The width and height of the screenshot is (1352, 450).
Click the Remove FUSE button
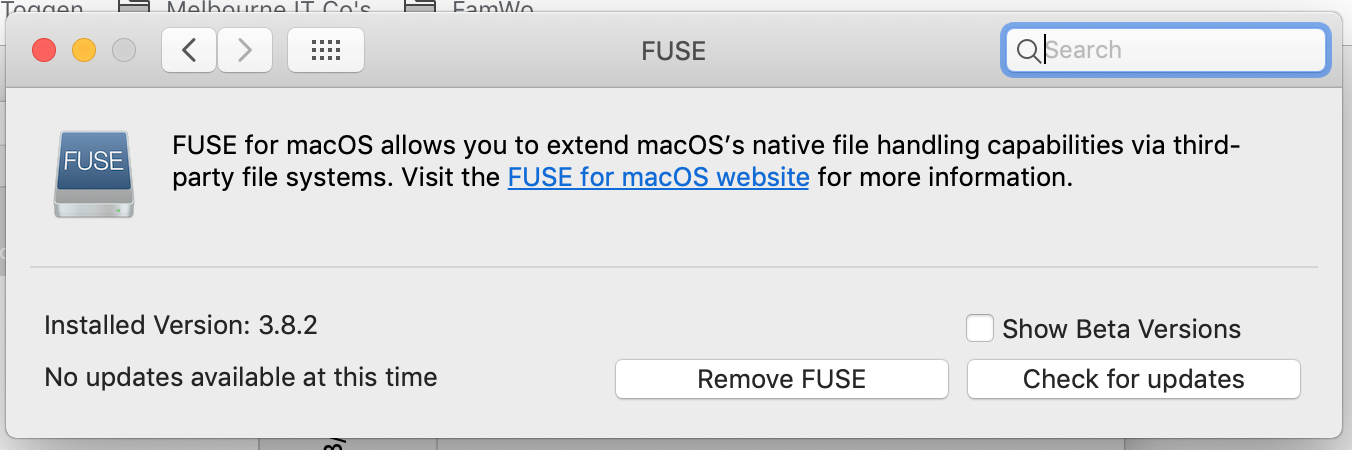pyautogui.click(x=782, y=379)
